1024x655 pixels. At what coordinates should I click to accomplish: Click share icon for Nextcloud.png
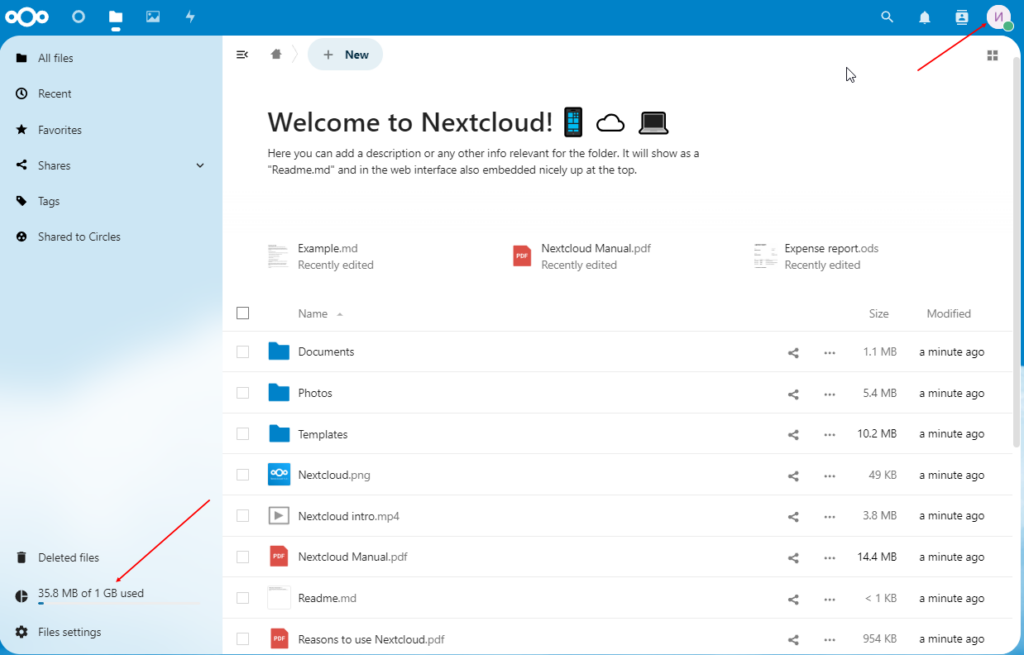pos(793,476)
